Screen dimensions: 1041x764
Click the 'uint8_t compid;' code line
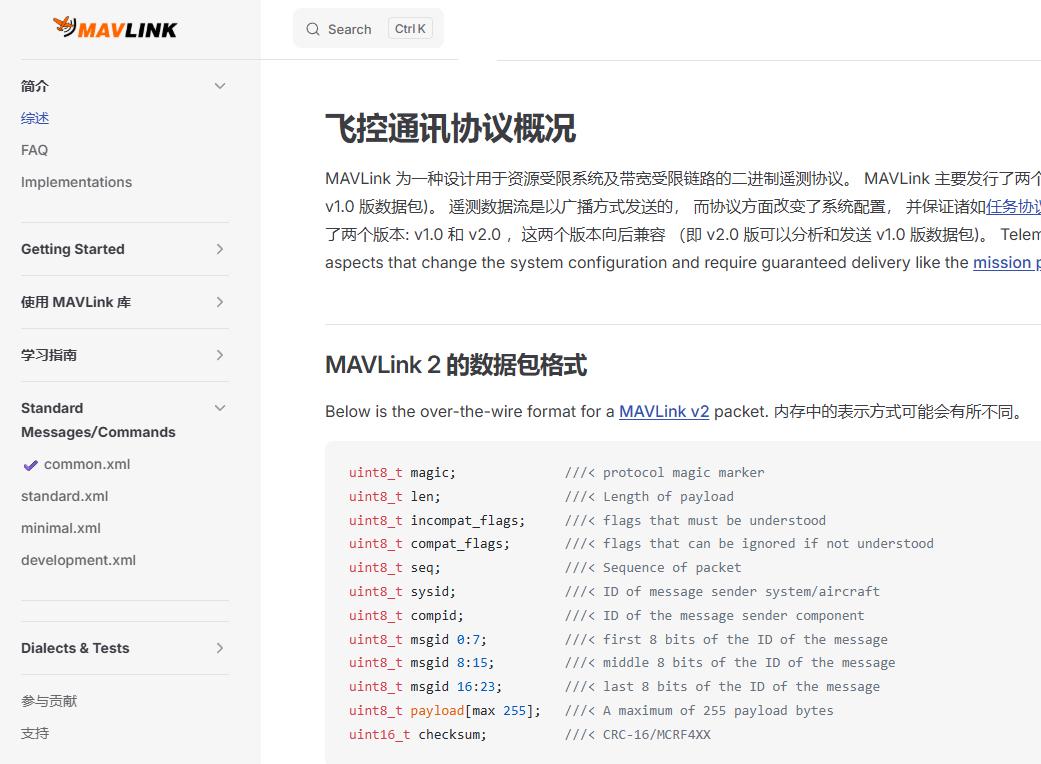pos(406,615)
